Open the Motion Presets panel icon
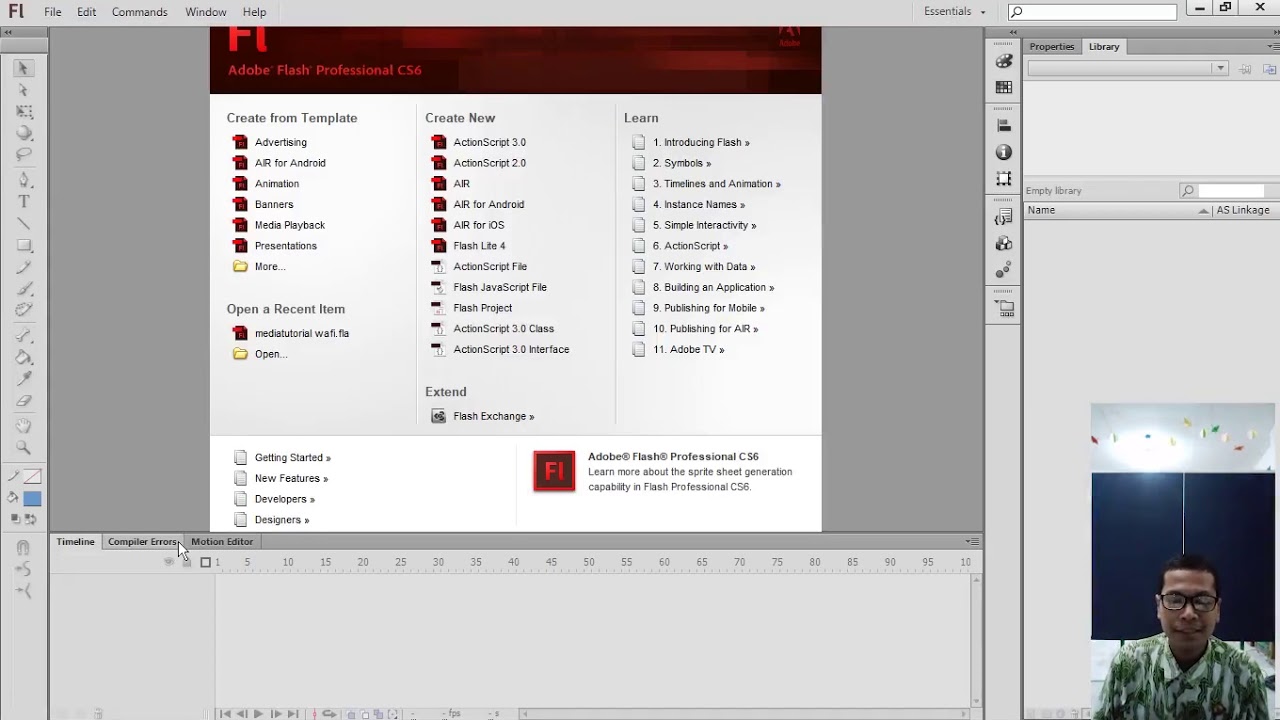Image resolution: width=1280 pixels, height=720 pixels. click(1004, 270)
